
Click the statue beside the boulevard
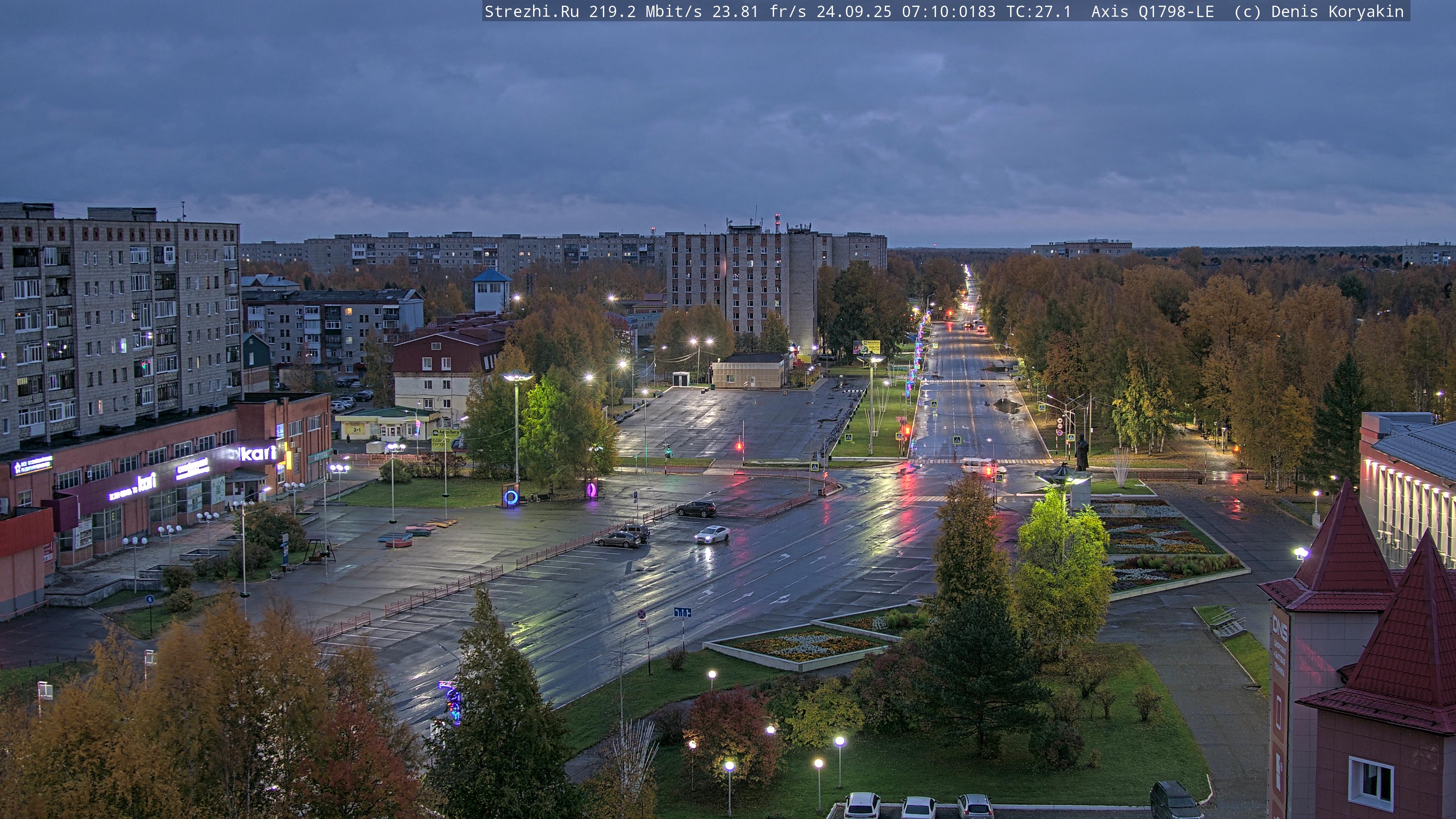coord(1082,453)
